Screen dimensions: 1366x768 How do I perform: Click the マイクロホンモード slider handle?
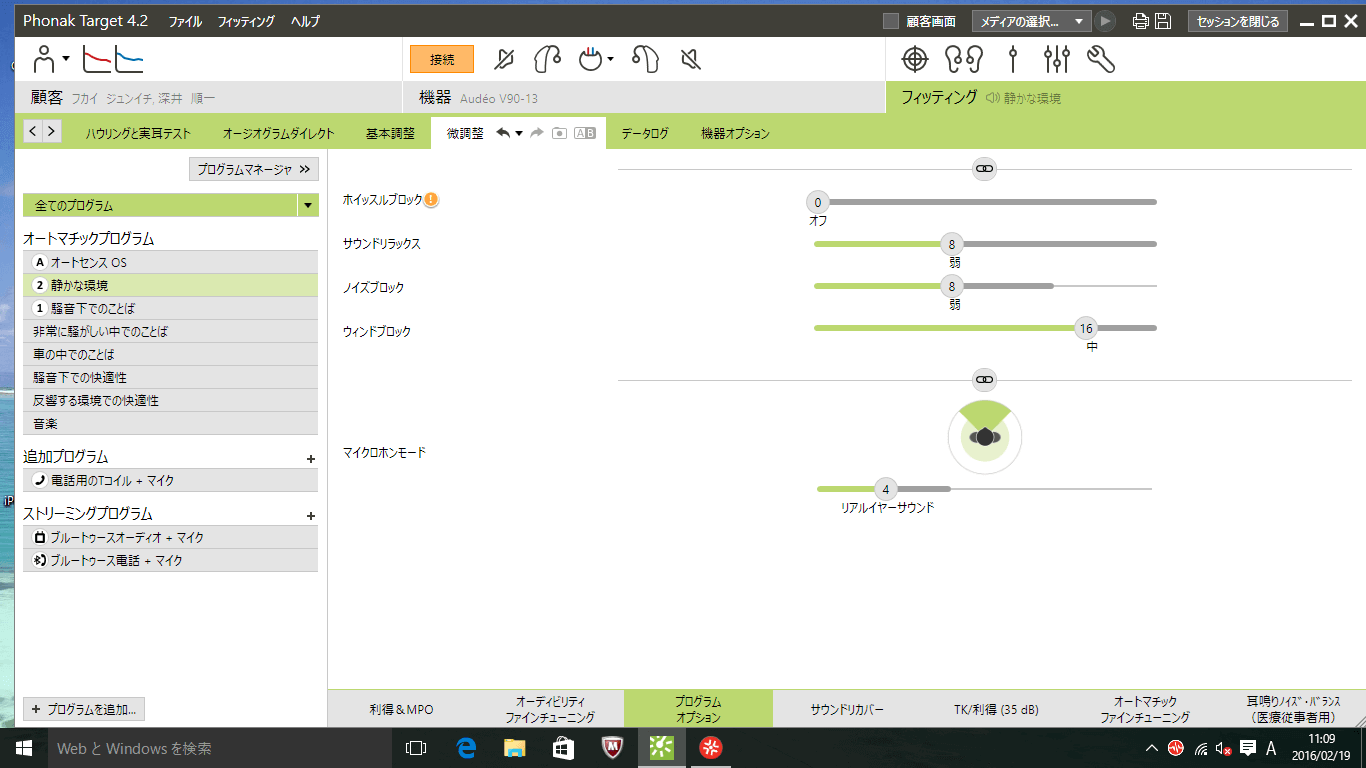tap(885, 489)
